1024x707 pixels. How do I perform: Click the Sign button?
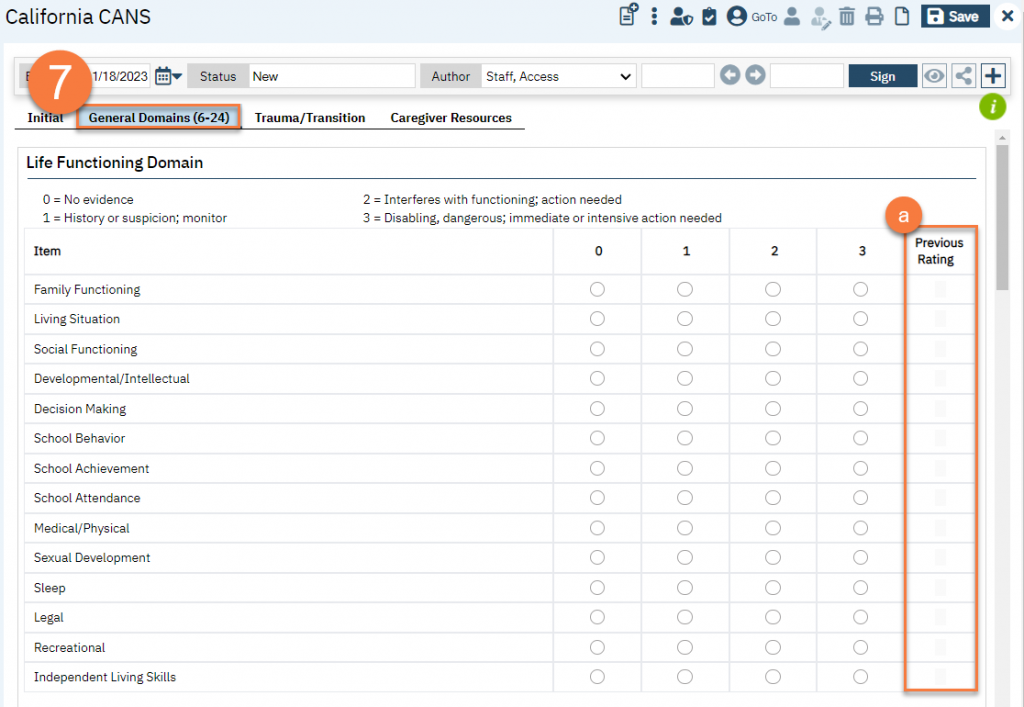(x=882, y=76)
